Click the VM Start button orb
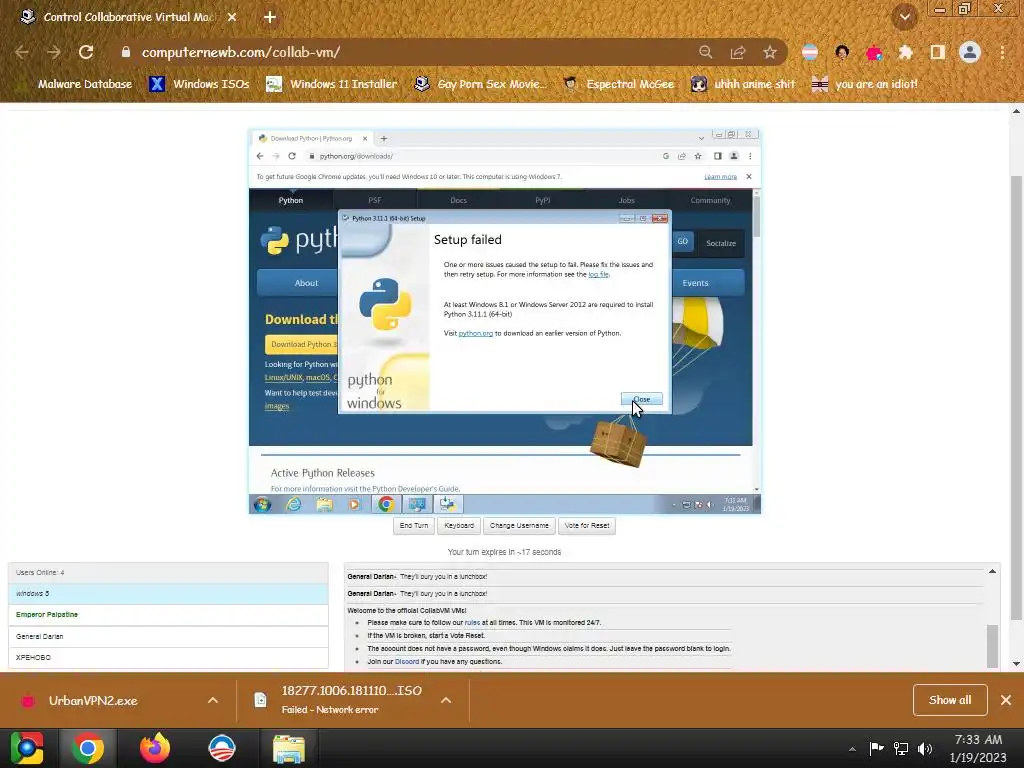The image size is (1024, 768). pyautogui.click(x=263, y=504)
